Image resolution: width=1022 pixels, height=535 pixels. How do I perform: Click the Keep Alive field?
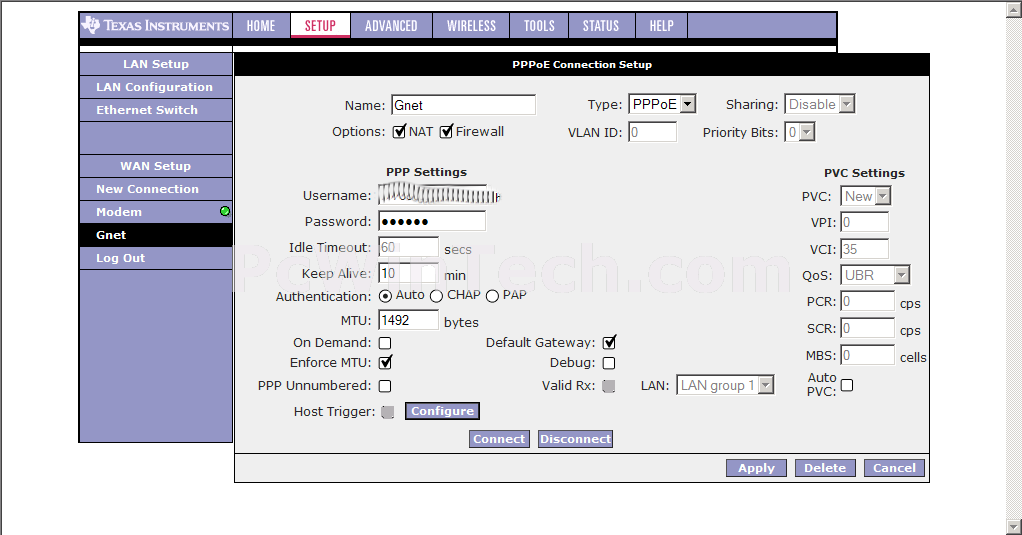[x=408, y=273]
